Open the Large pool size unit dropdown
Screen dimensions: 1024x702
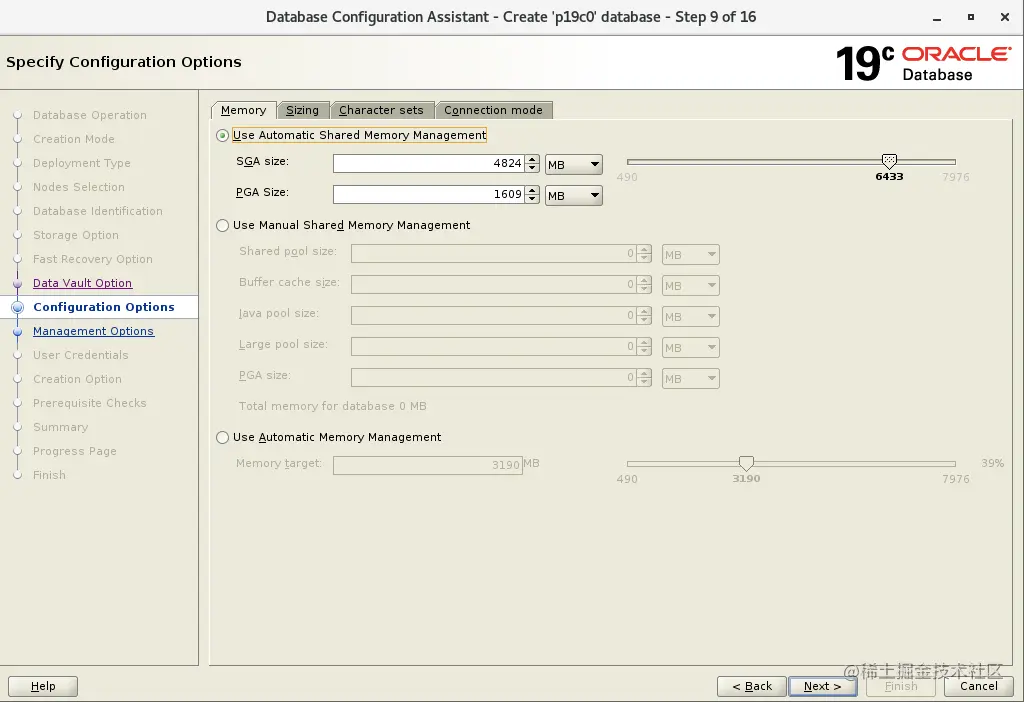point(691,347)
